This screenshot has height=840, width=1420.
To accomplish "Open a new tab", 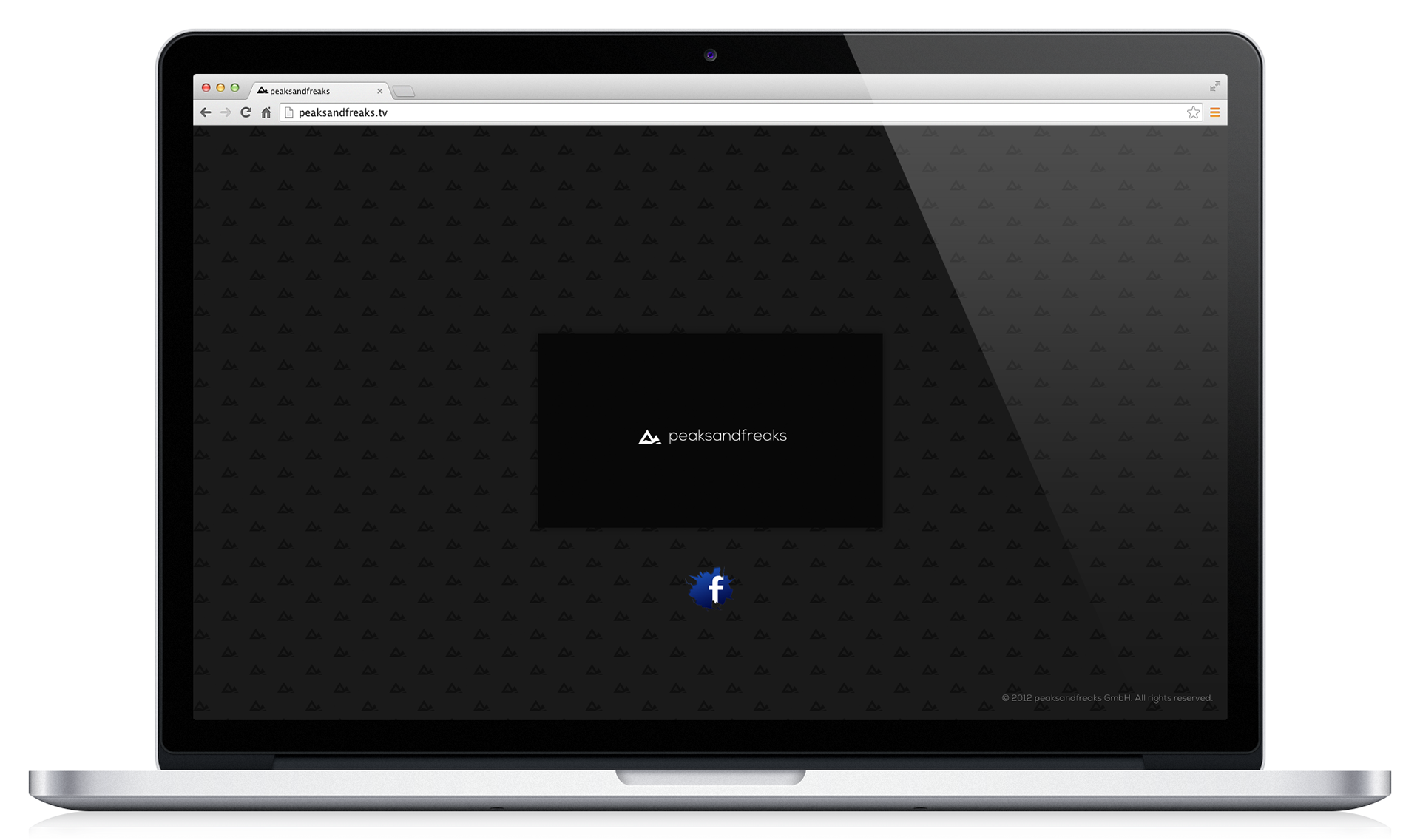I will coord(403,92).
